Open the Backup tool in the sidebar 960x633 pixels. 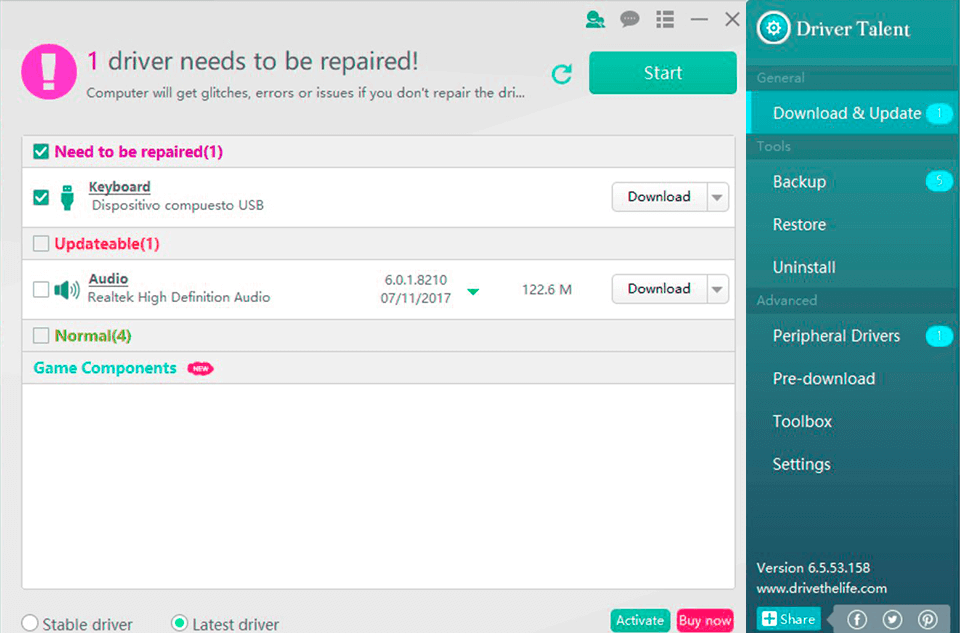point(802,181)
